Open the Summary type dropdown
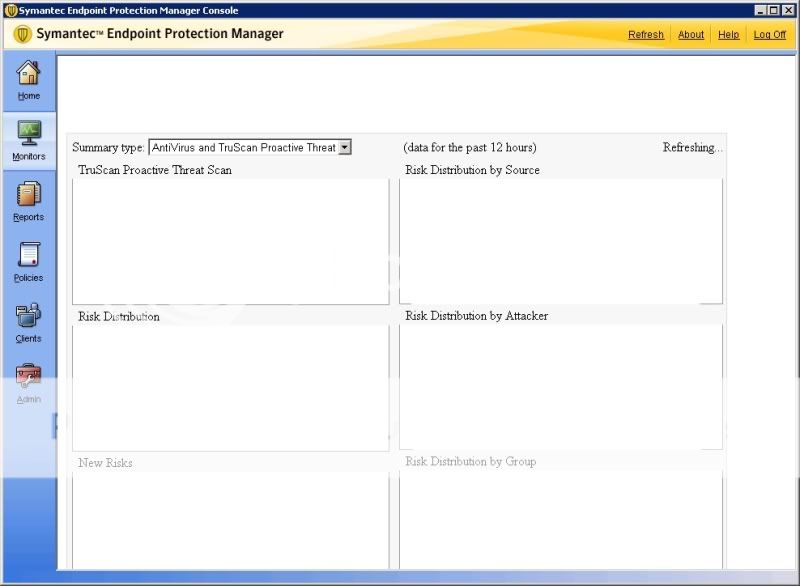 (345, 146)
